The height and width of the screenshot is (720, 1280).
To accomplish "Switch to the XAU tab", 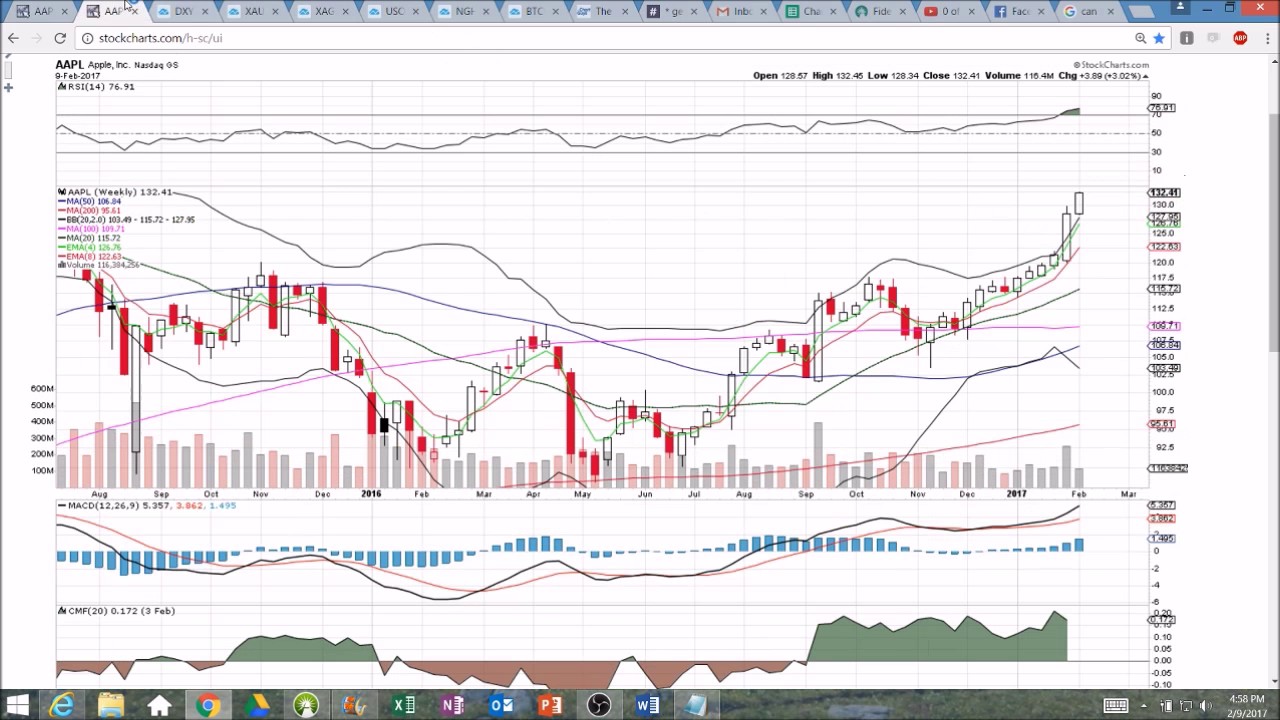I will (254, 11).
